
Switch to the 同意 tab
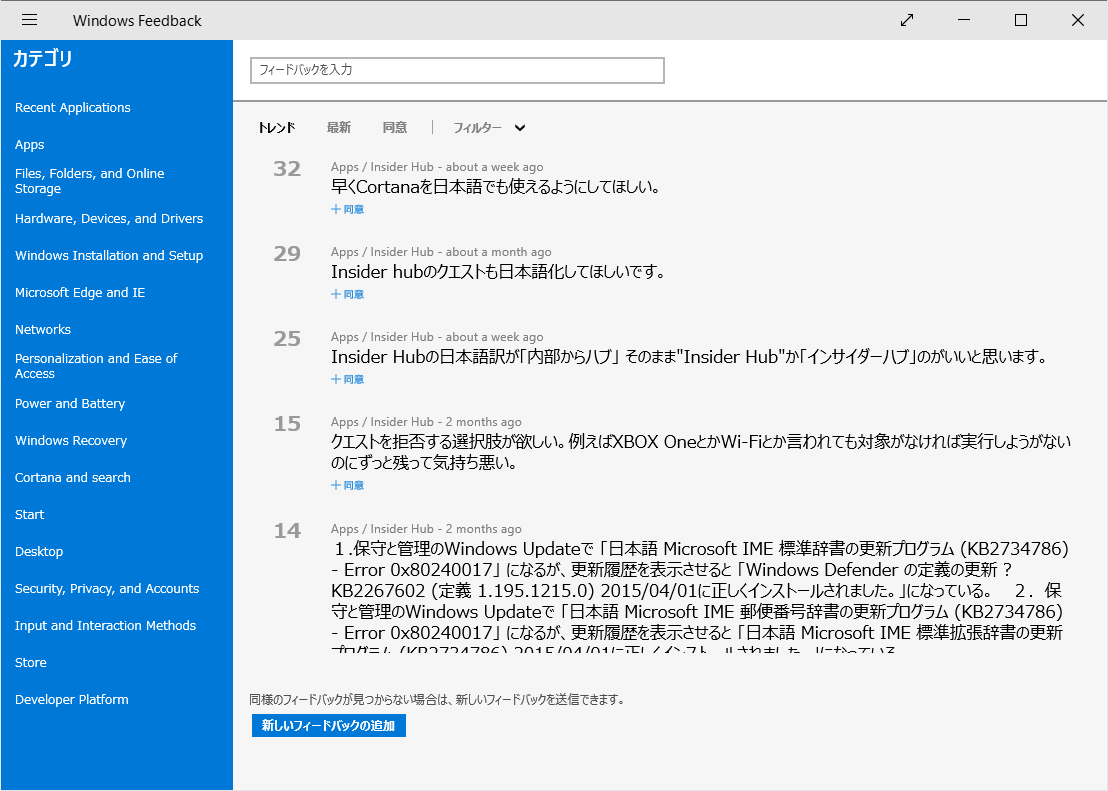click(x=394, y=128)
